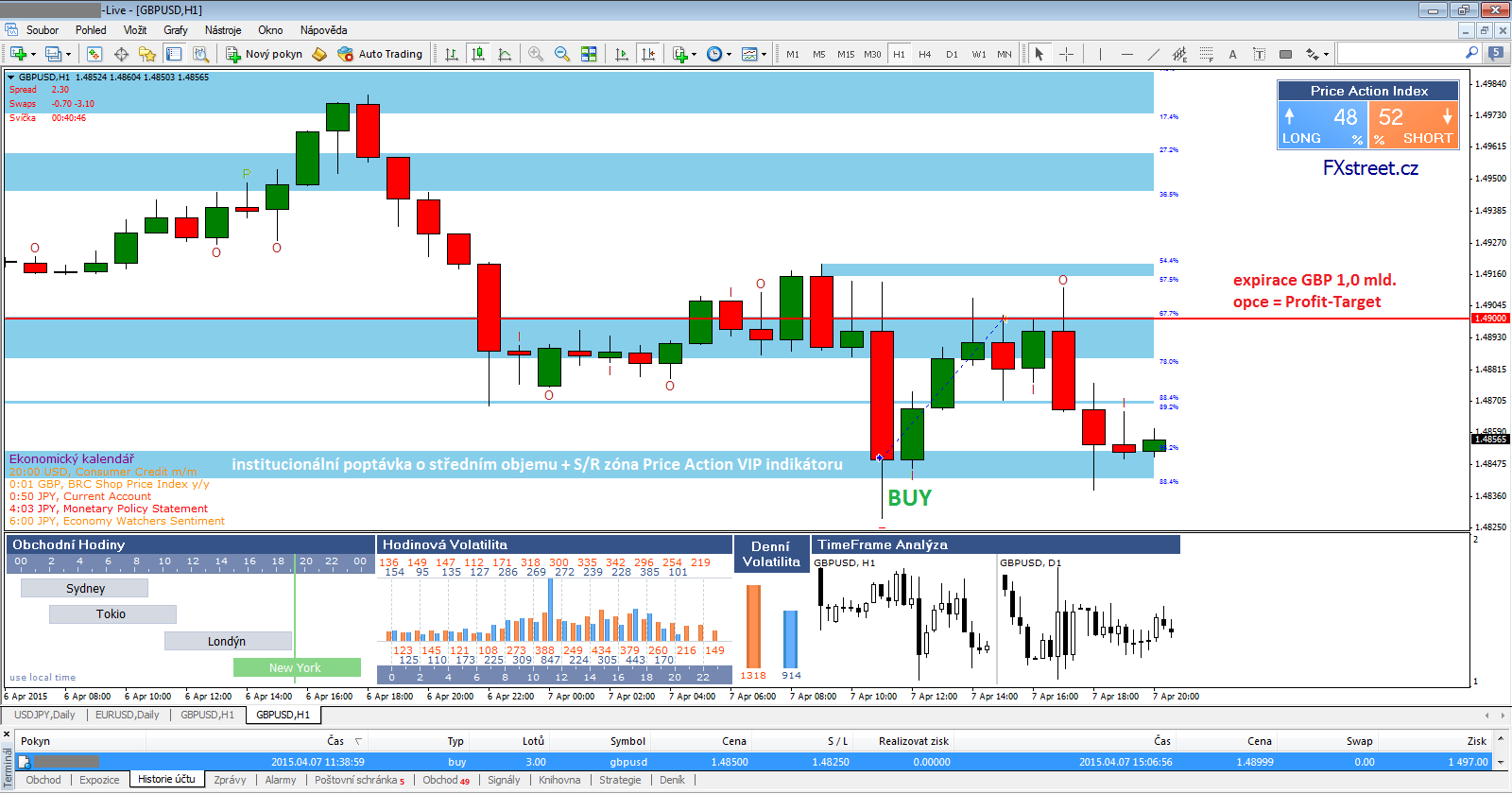Screen dimensions: 1512x794
Task: Open the Grafy menu
Action: (x=176, y=30)
